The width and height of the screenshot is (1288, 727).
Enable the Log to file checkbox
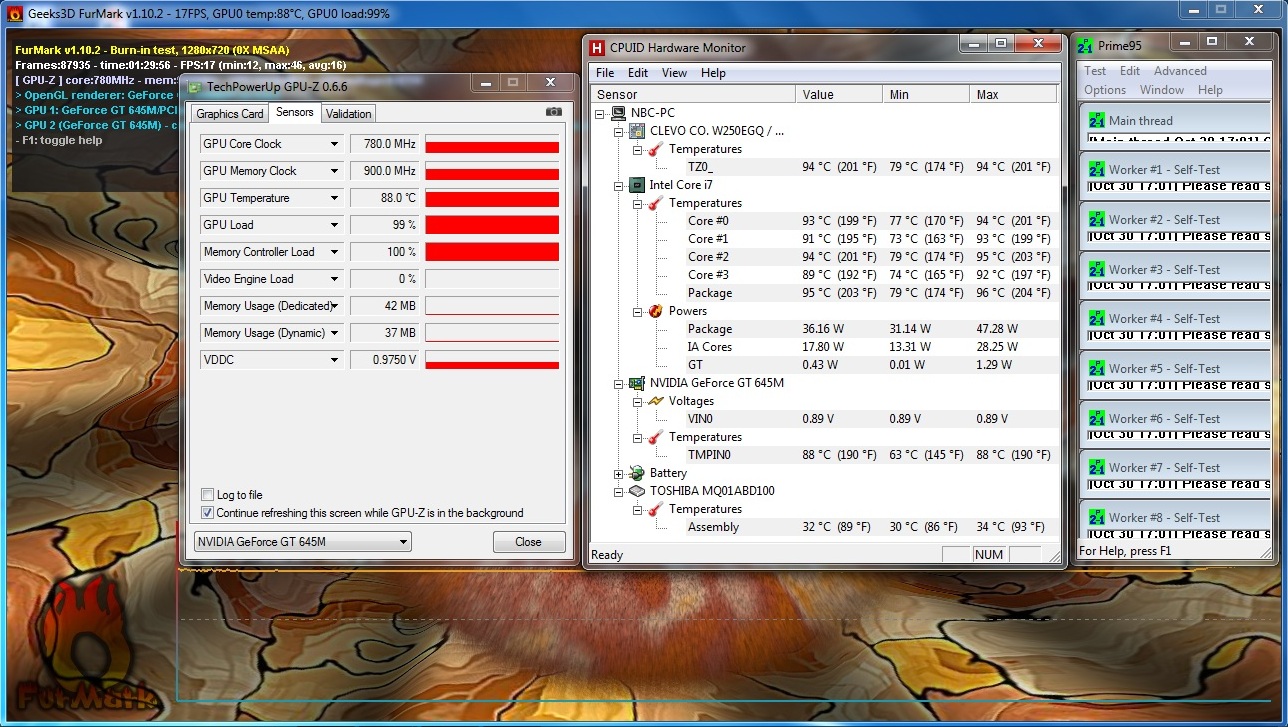[x=207, y=495]
